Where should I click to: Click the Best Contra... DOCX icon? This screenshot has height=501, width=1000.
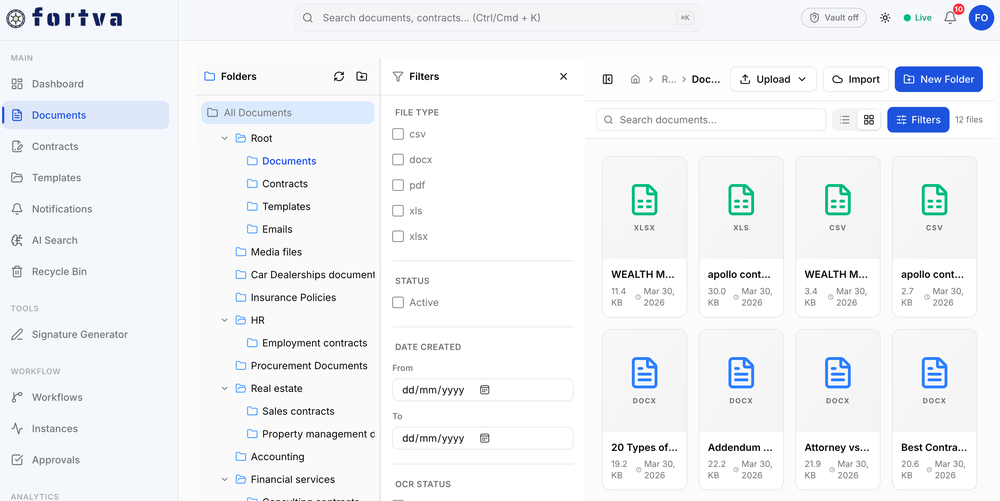[x=934, y=373]
